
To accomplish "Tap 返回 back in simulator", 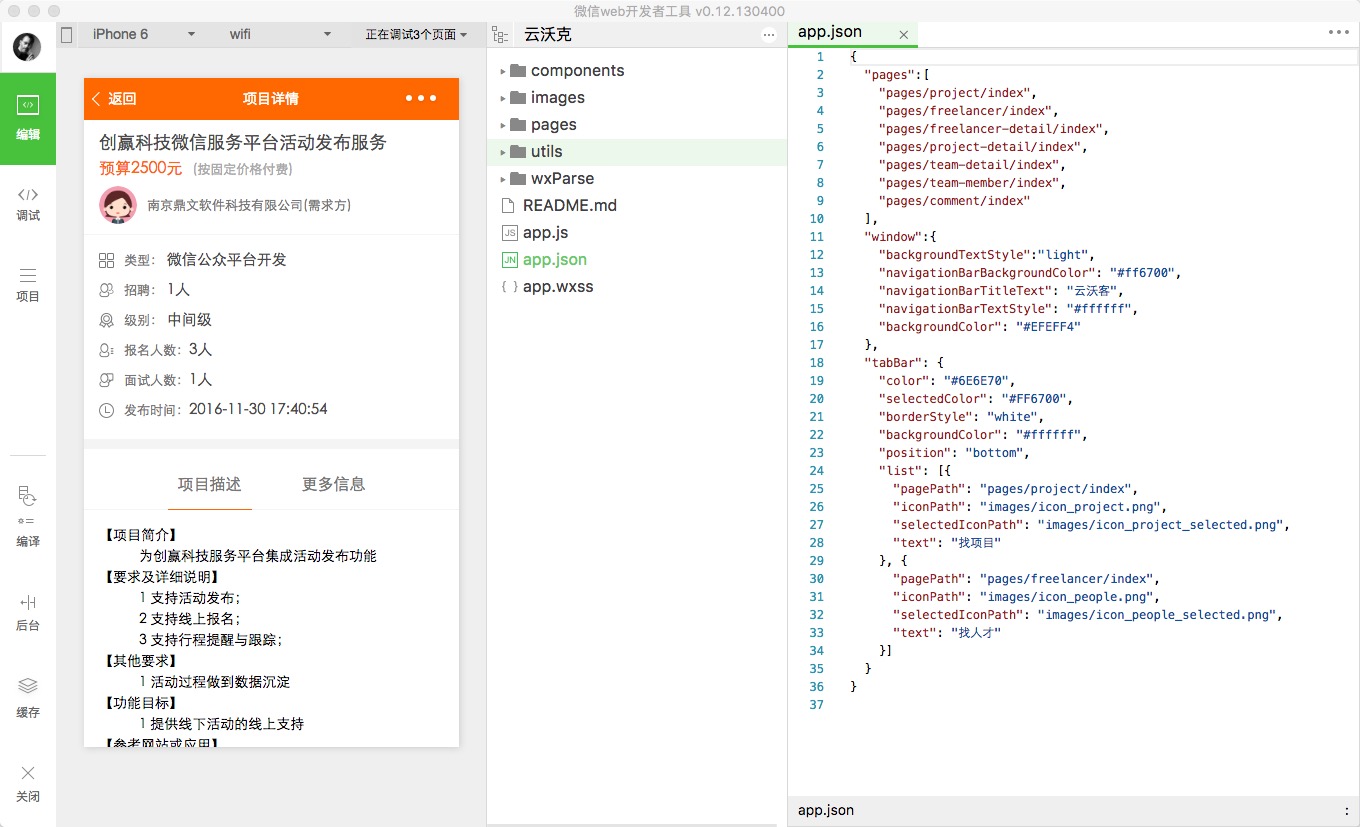I will [x=114, y=98].
